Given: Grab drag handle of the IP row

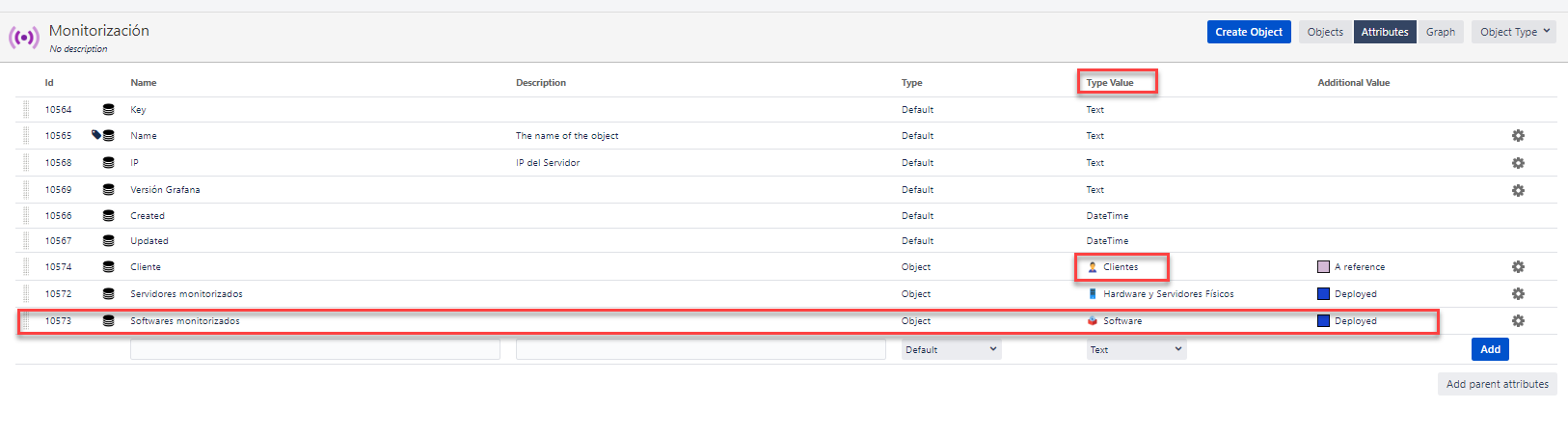Looking at the screenshot, I should click(x=26, y=163).
